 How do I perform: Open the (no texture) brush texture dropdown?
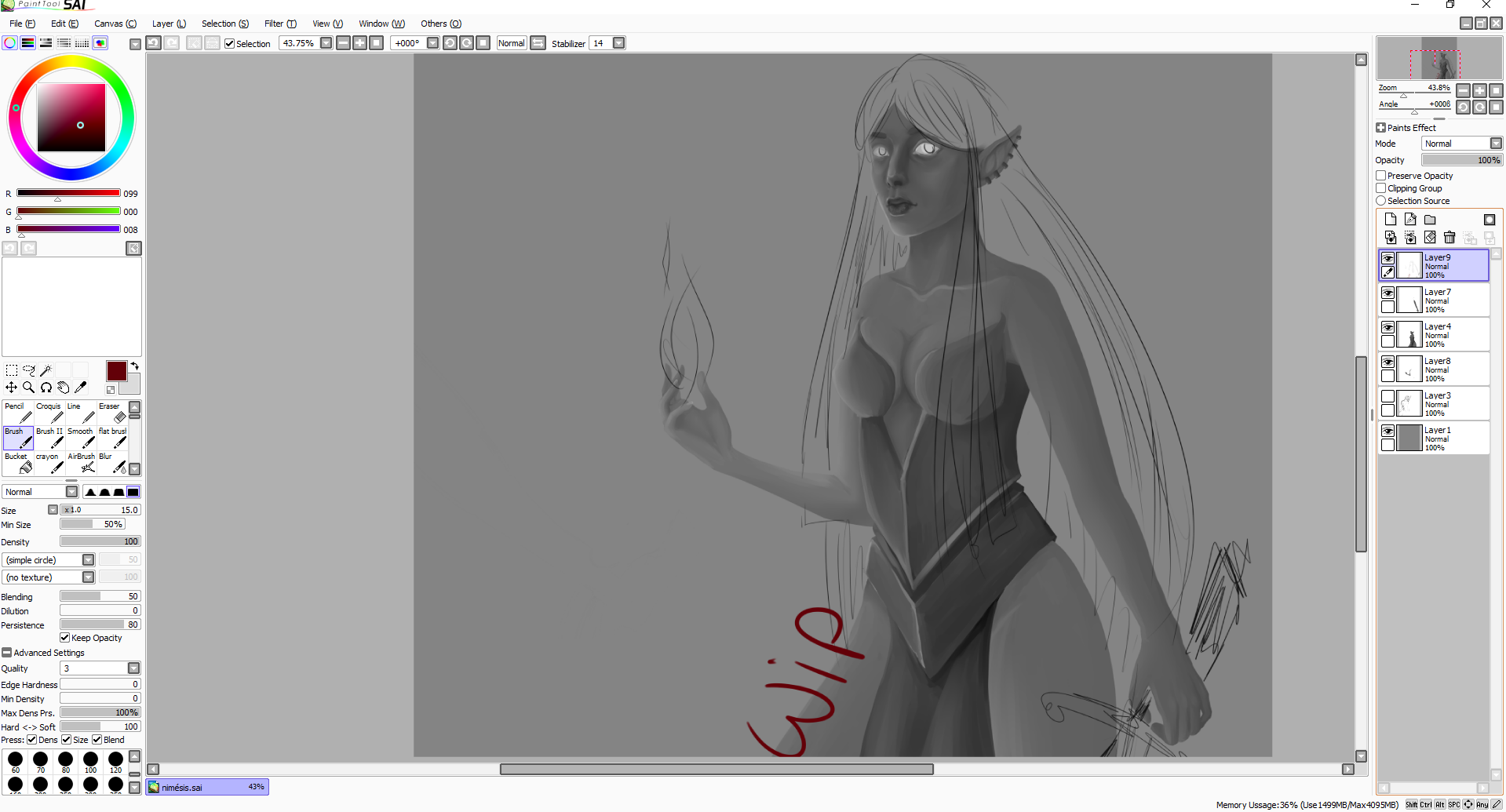click(88, 577)
